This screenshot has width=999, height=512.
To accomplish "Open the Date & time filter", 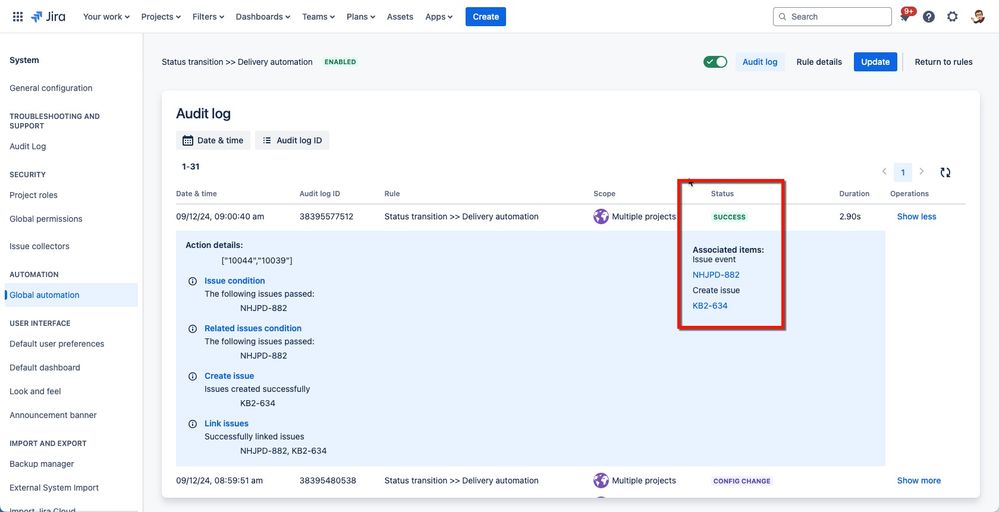I will [x=213, y=140].
